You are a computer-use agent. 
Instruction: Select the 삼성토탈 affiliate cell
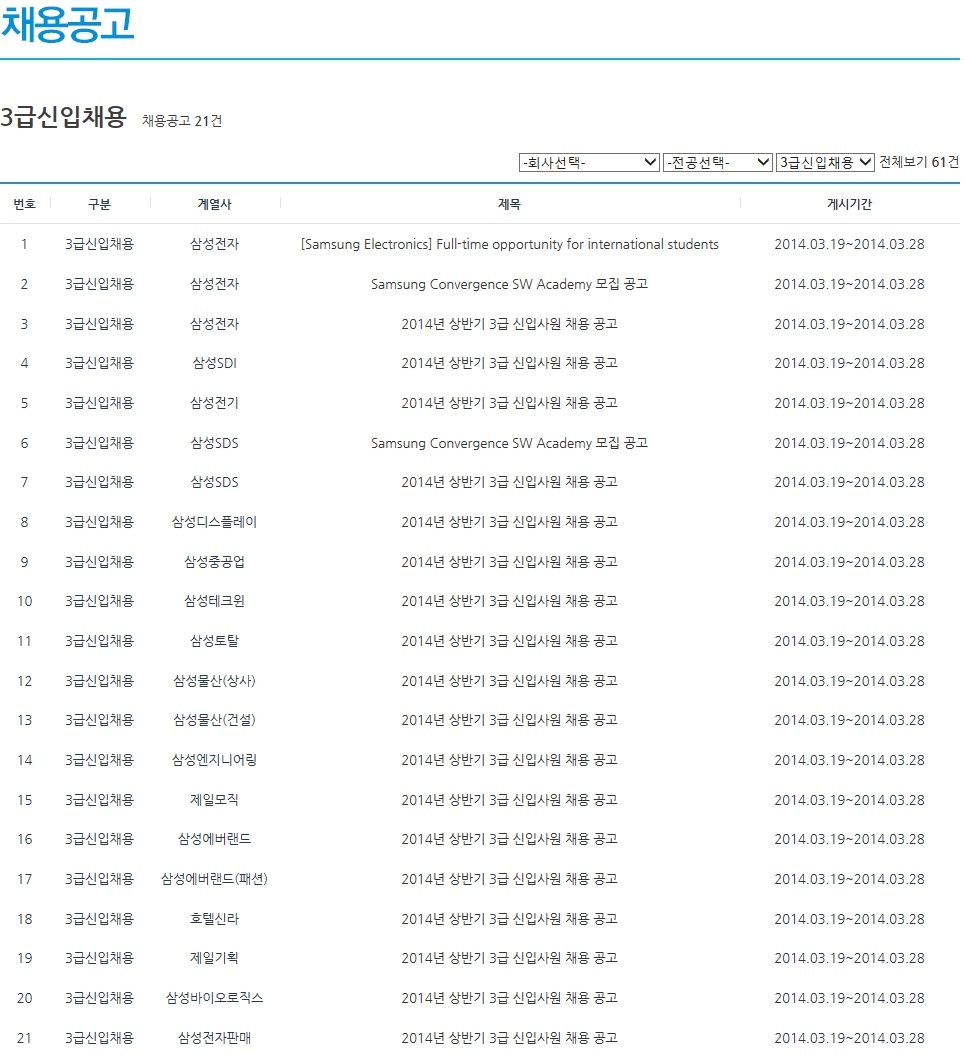pyautogui.click(x=214, y=641)
